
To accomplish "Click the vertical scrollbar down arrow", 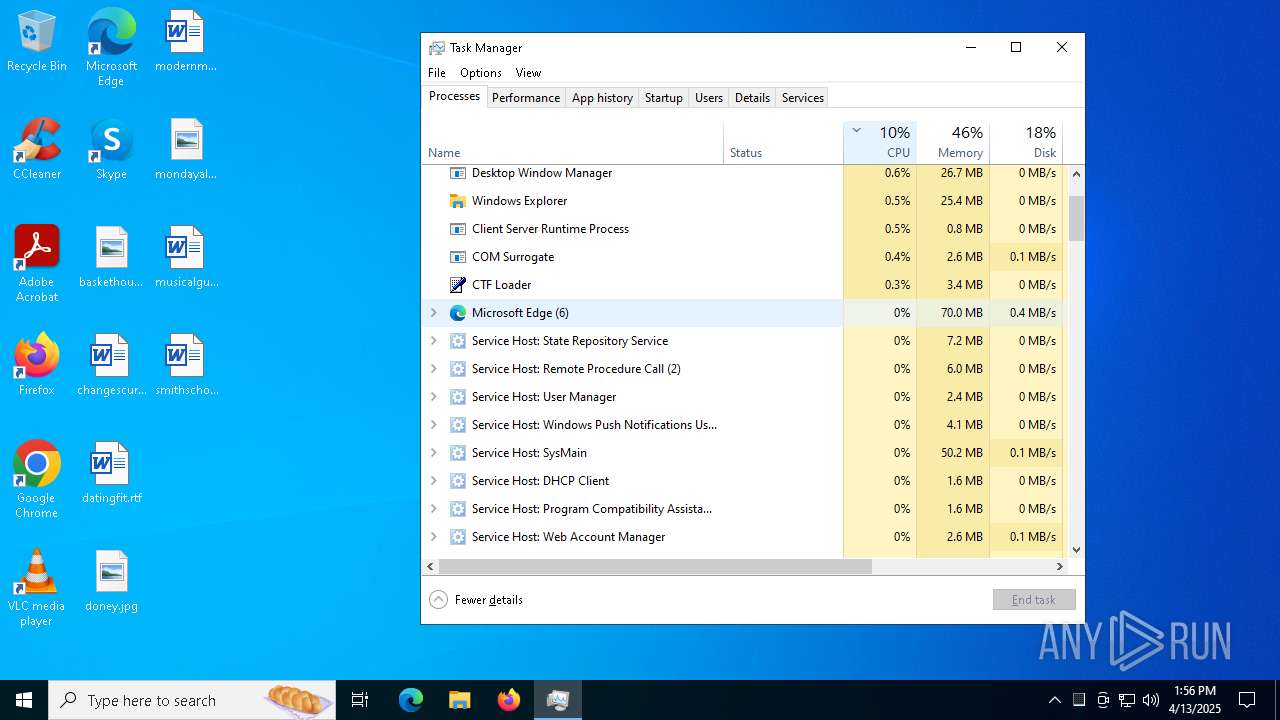I will pos(1076,550).
